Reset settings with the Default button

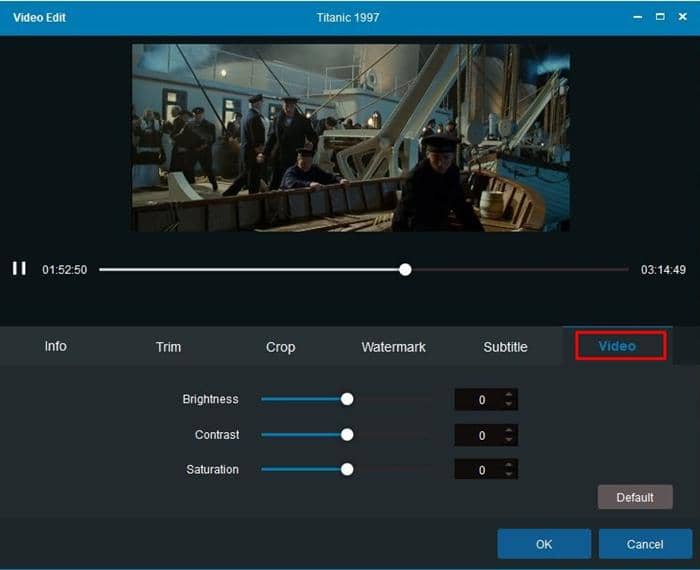pyautogui.click(x=635, y=497)
